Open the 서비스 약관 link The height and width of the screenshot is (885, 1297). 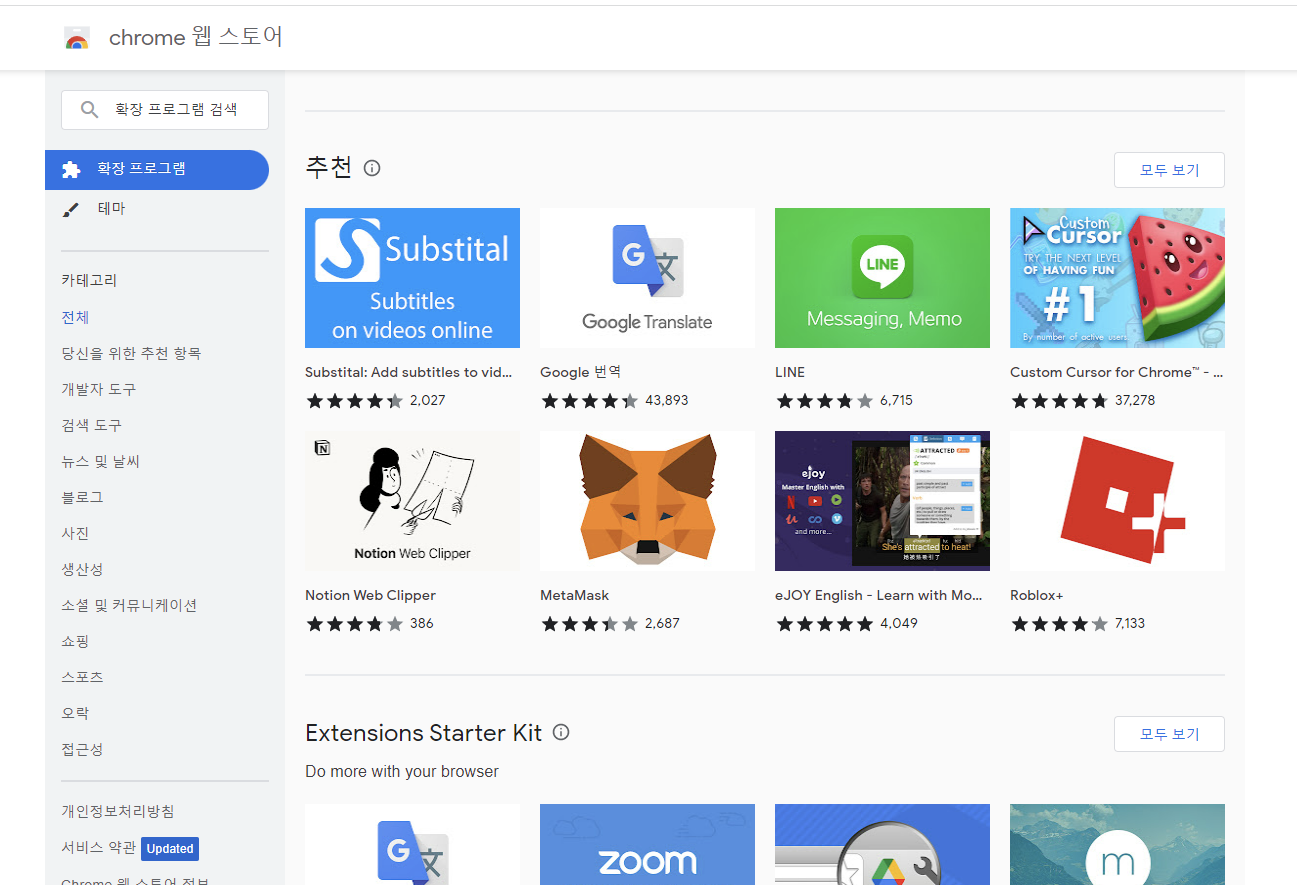[x=97, y=847]
